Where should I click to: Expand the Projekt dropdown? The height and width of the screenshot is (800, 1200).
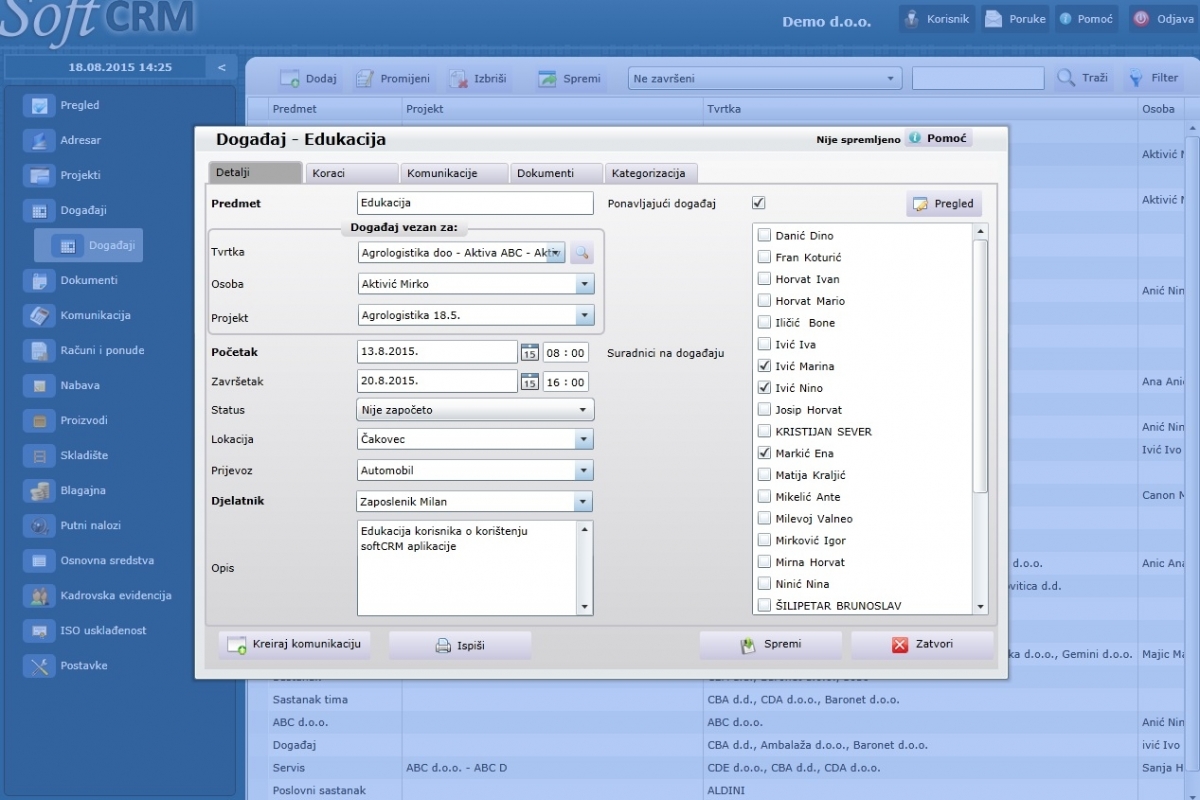coord(585,316)
